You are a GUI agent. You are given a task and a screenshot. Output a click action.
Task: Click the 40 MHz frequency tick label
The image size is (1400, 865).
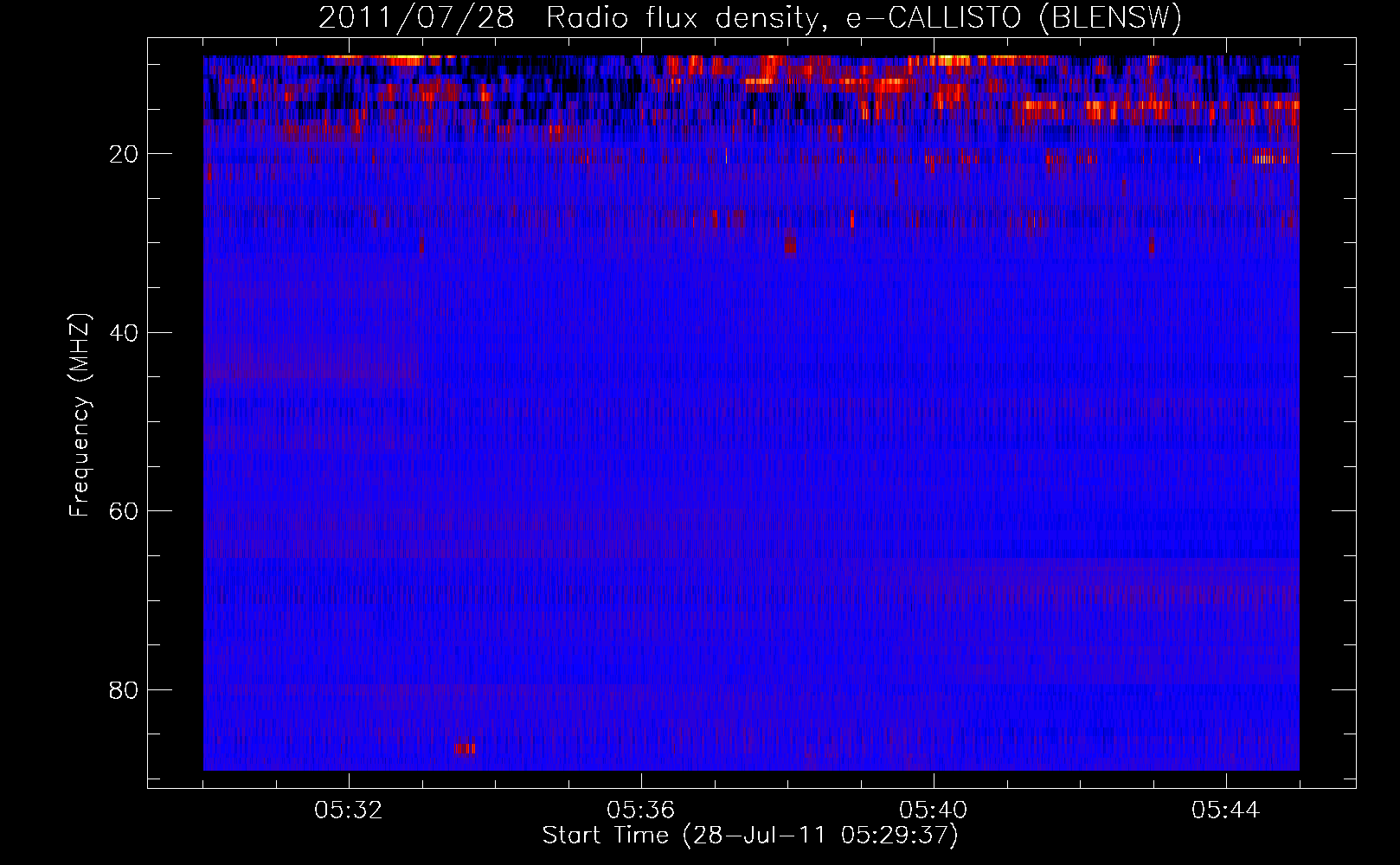(124, 333)
